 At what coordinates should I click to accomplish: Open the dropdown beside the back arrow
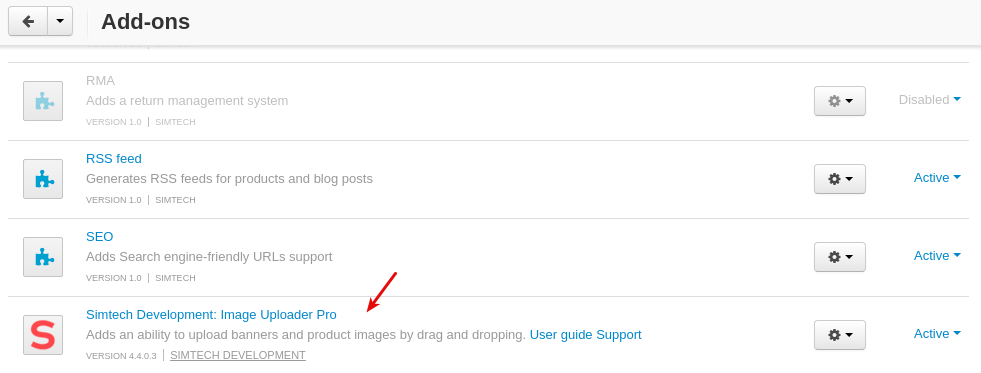click(60, 21)
